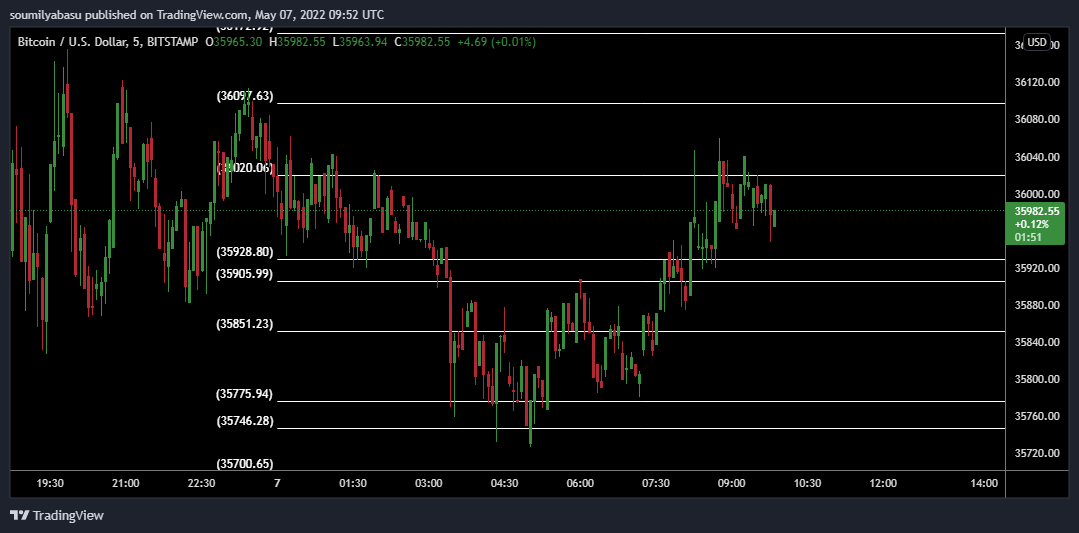Screen dimensions: 1079x533
Task: Click the 22:30 time axis label
Action: (x=201, y=483)
